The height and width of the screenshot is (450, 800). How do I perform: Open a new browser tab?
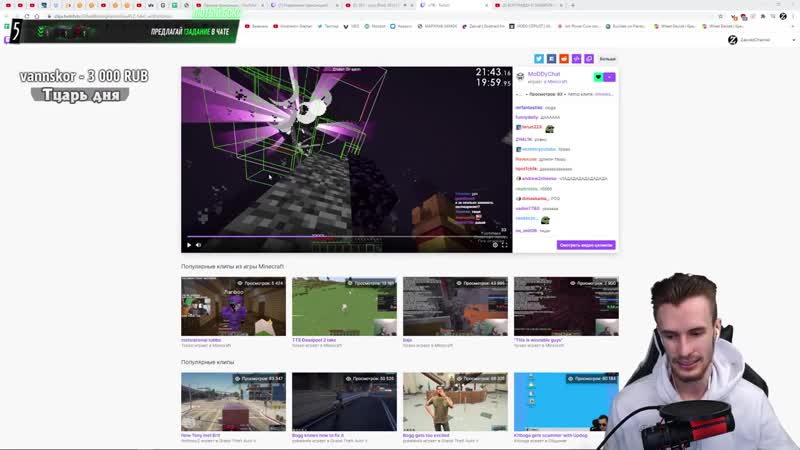coord(572,5)
